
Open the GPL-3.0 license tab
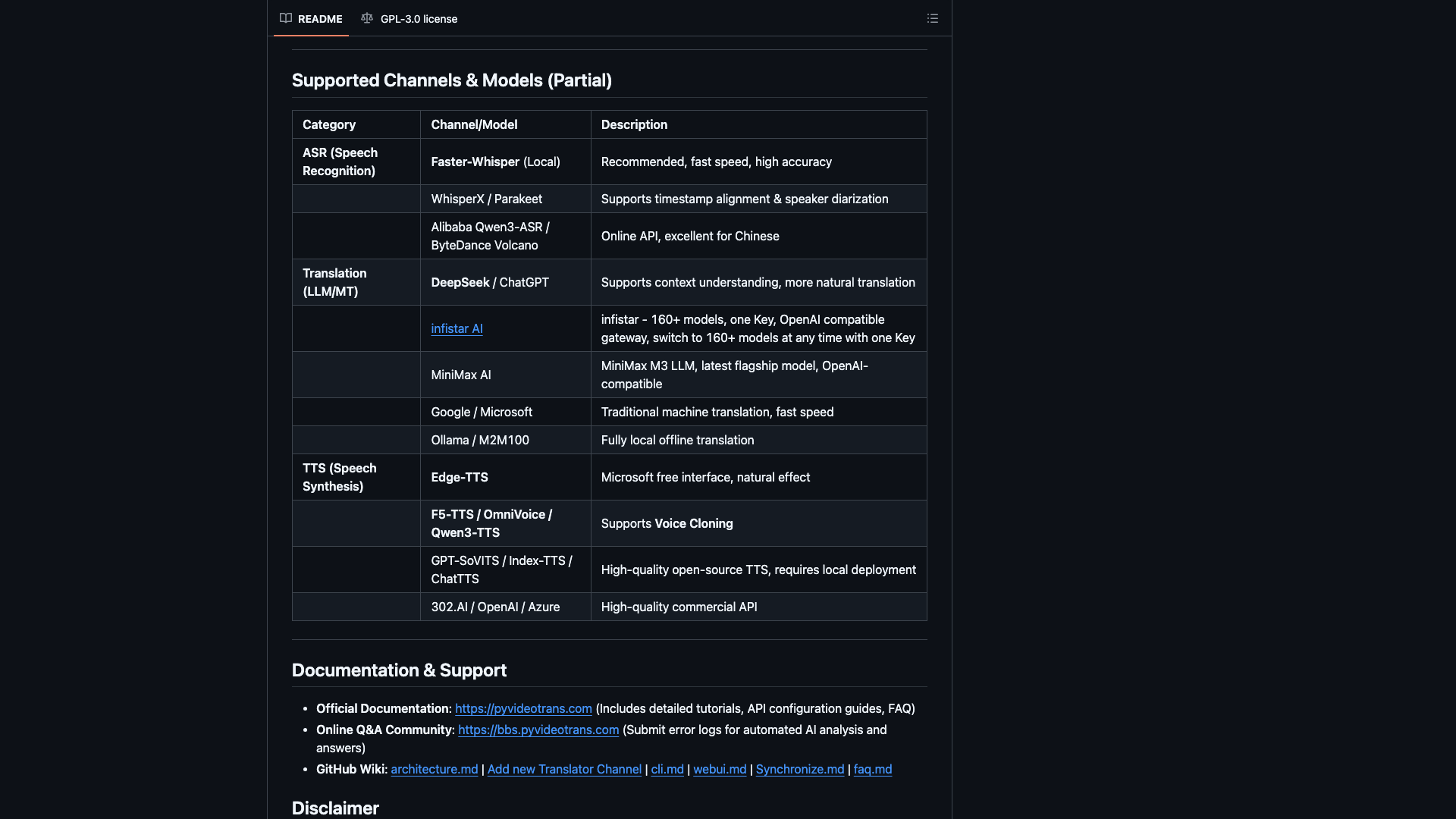pyautogui.click(x=409, y=18)
